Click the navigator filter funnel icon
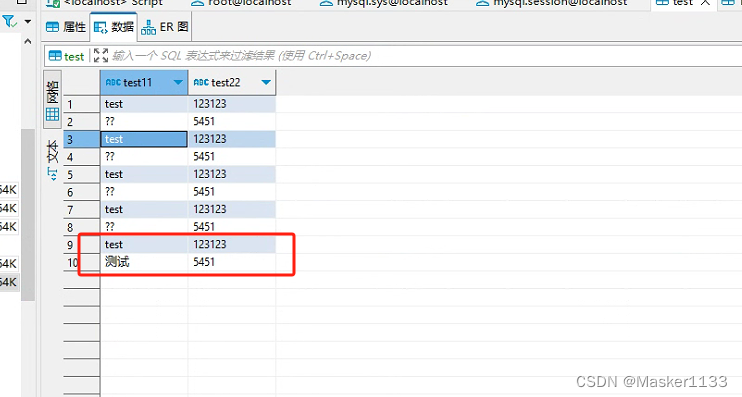Image resolution: width=742 pixels, height=397 pixels. click(x=9, y=21)
